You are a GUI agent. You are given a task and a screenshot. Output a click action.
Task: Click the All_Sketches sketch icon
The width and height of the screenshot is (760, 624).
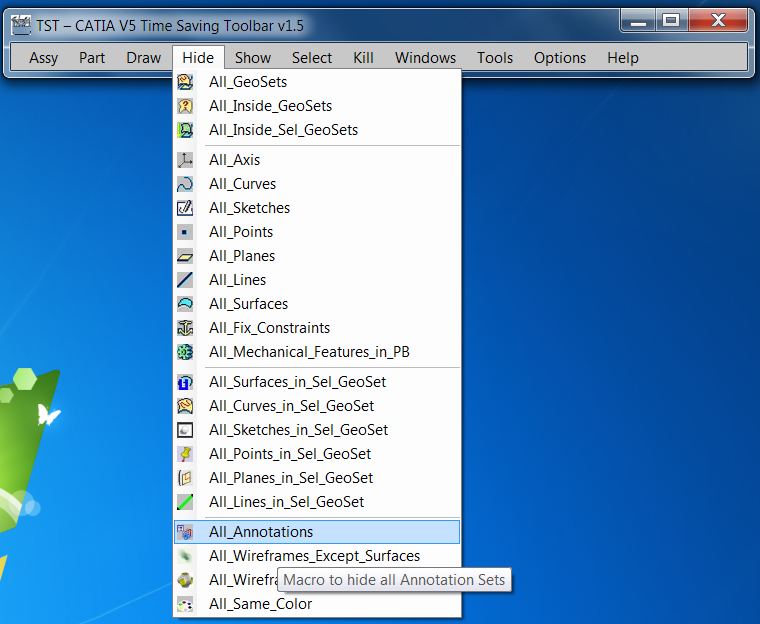[x=185, y=208]
